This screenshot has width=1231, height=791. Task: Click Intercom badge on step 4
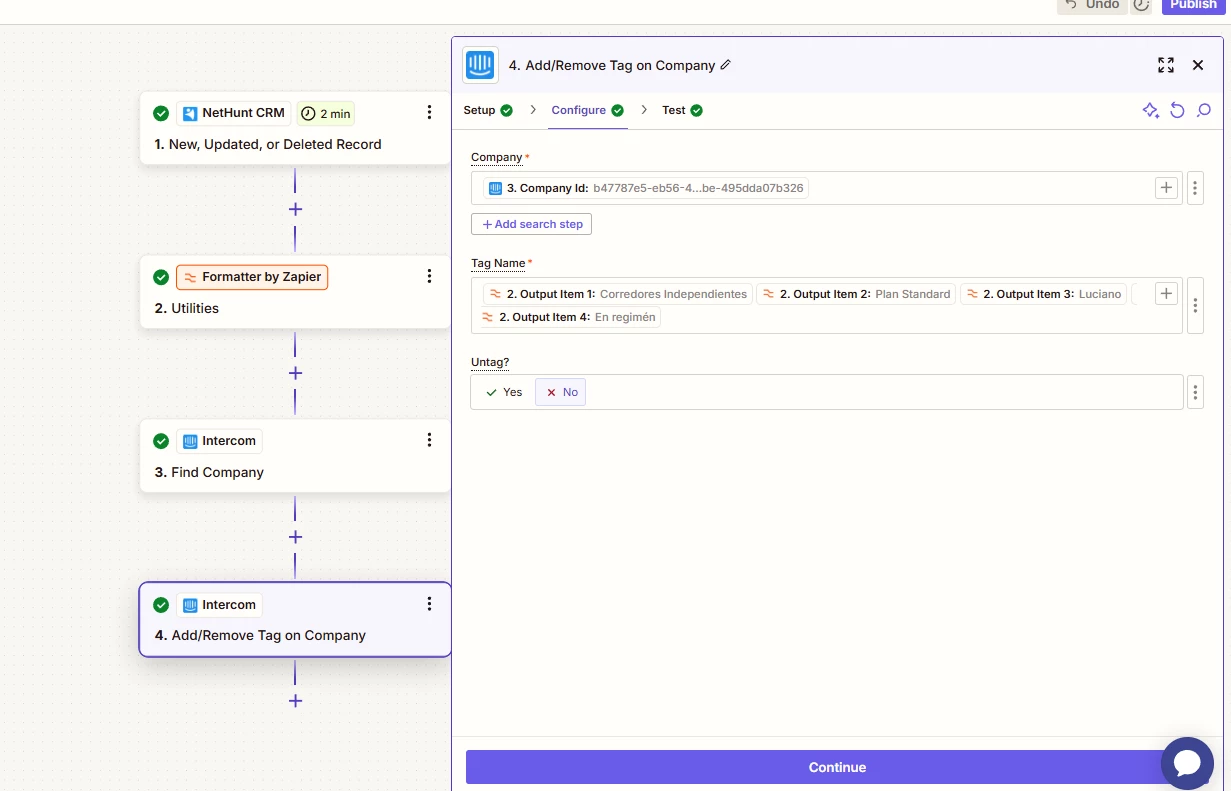click(x=219, y=605)
